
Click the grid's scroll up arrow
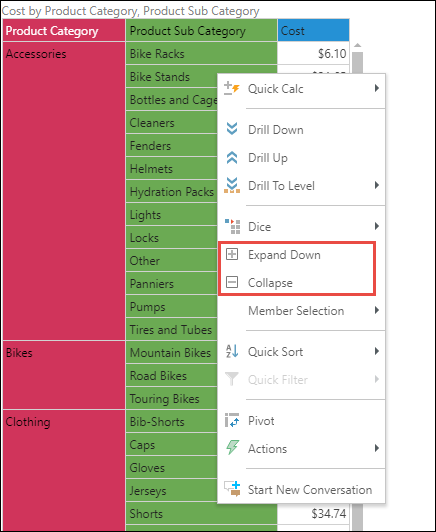(x=357, y=45)
